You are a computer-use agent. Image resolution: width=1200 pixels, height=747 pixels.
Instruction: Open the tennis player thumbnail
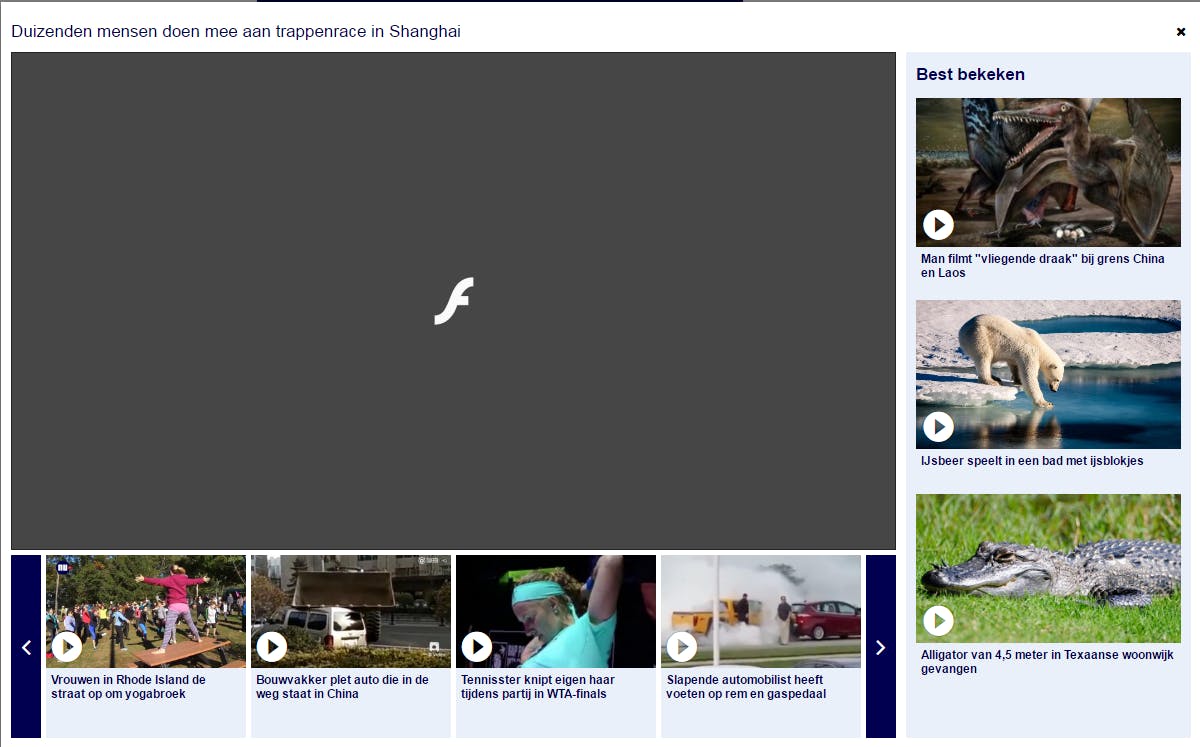point(556,611)
